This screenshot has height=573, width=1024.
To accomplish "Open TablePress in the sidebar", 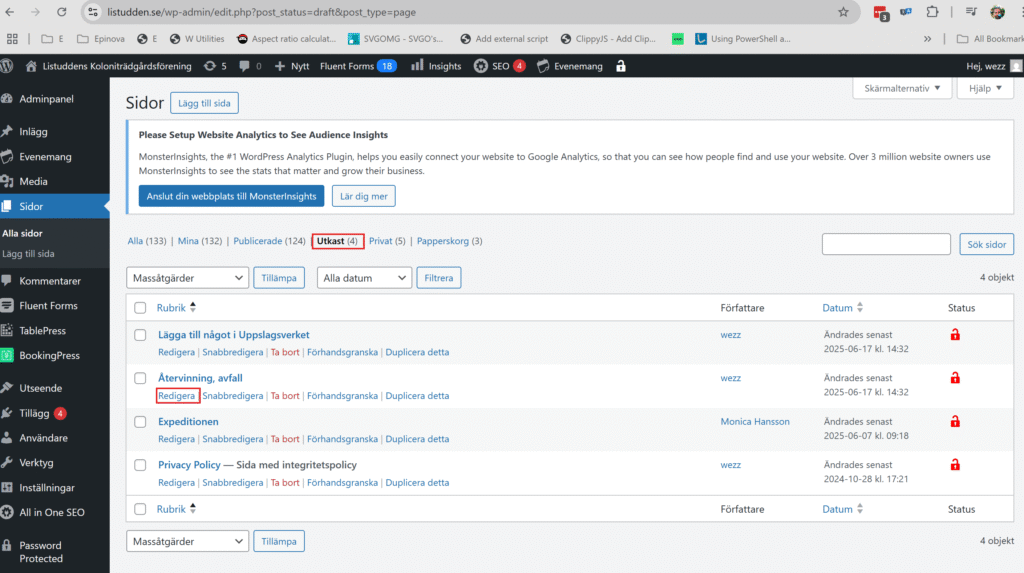I will coord(42,331).
